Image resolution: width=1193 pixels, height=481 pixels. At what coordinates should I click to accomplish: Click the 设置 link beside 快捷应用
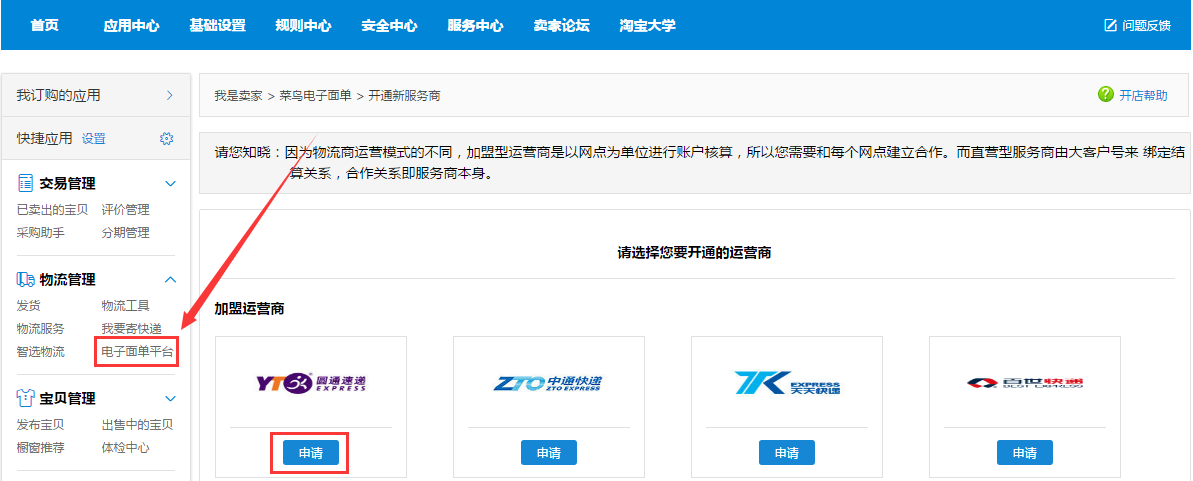[x=94, y=139]
